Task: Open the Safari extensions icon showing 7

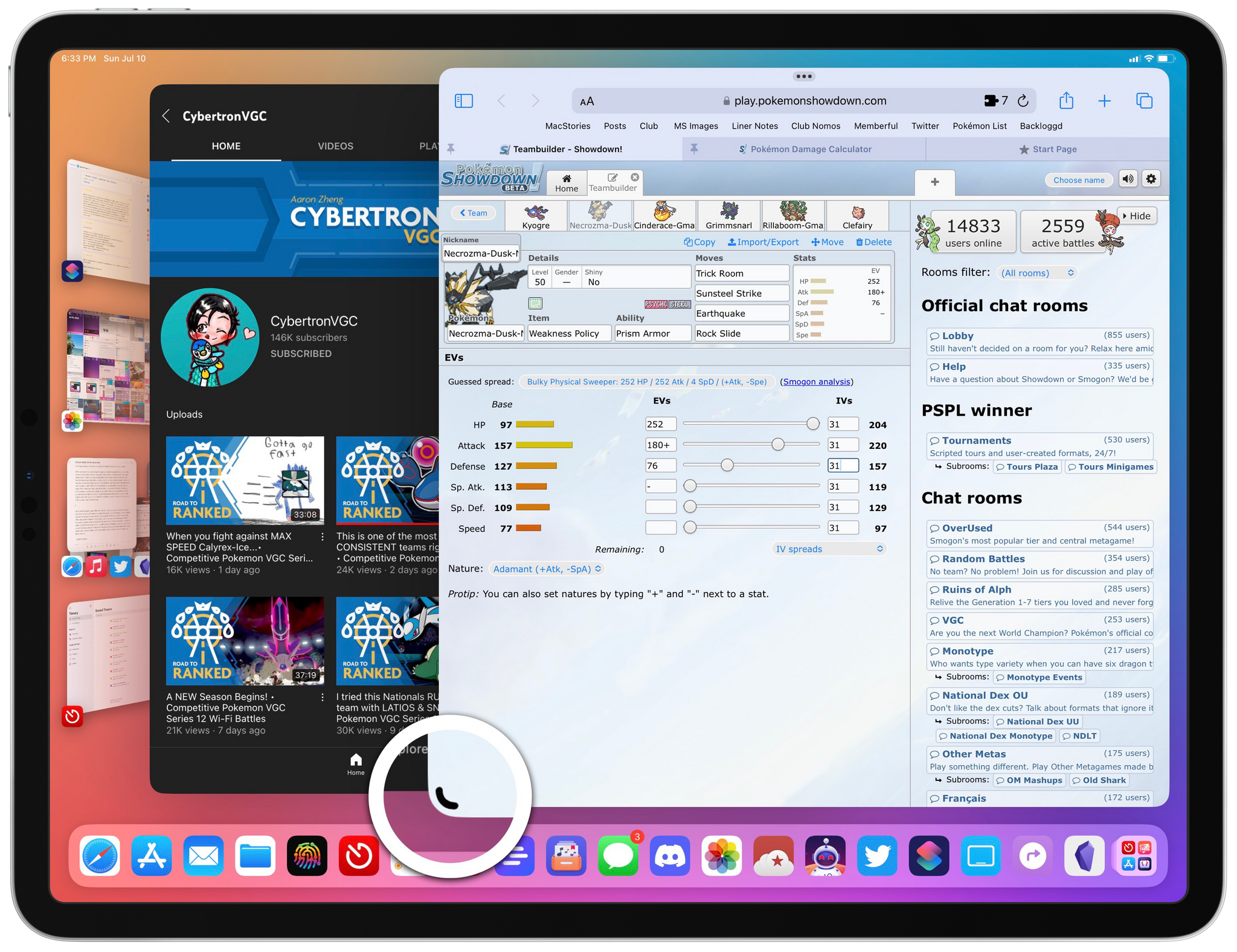Action: (x=996, y=101)
